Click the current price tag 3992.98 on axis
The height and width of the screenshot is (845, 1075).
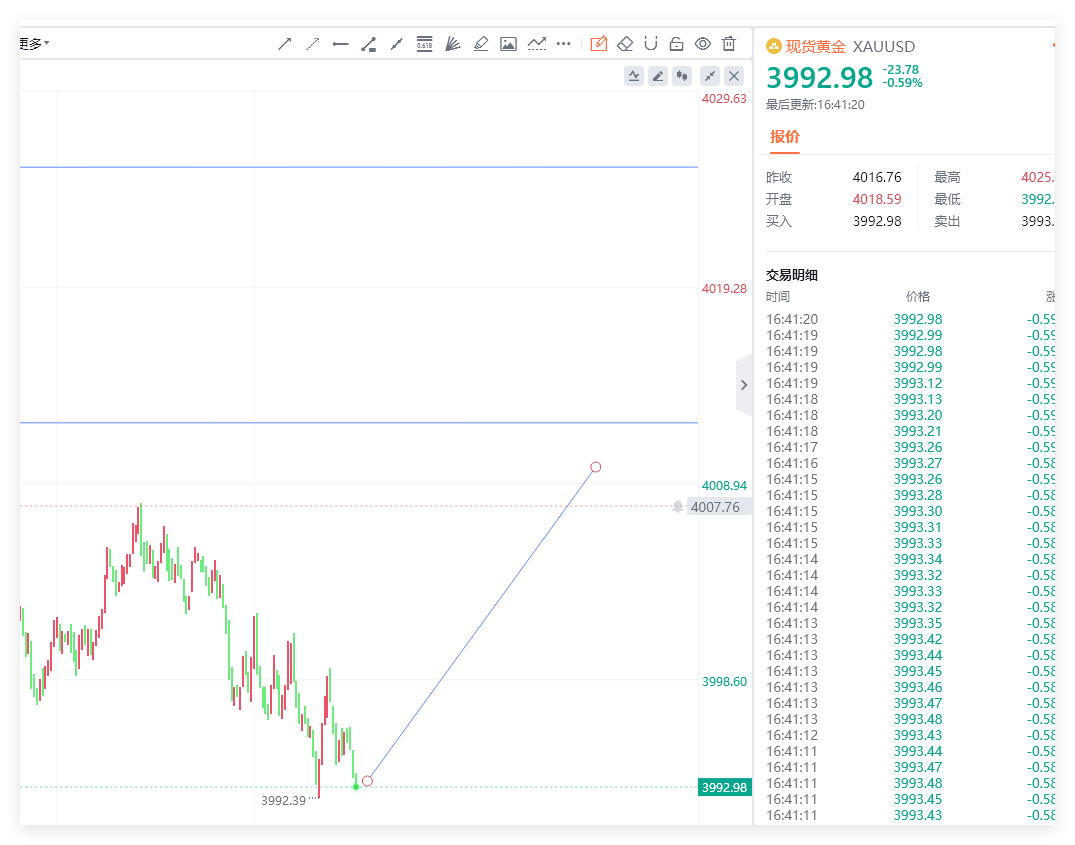coord(725,787)
